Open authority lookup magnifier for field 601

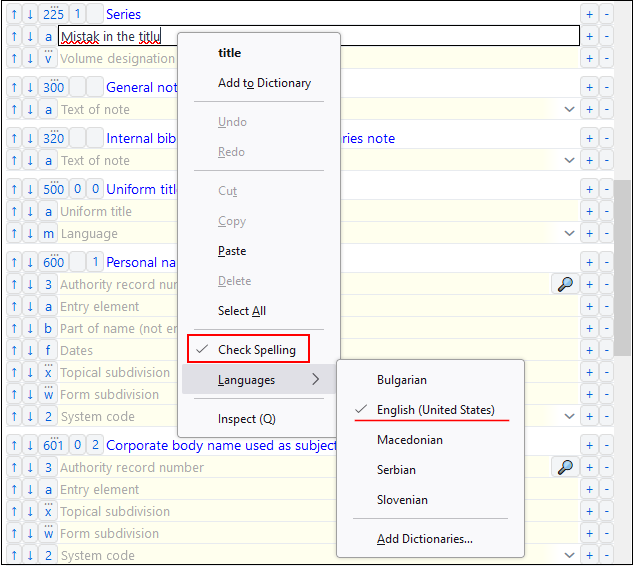click(565, 467)
